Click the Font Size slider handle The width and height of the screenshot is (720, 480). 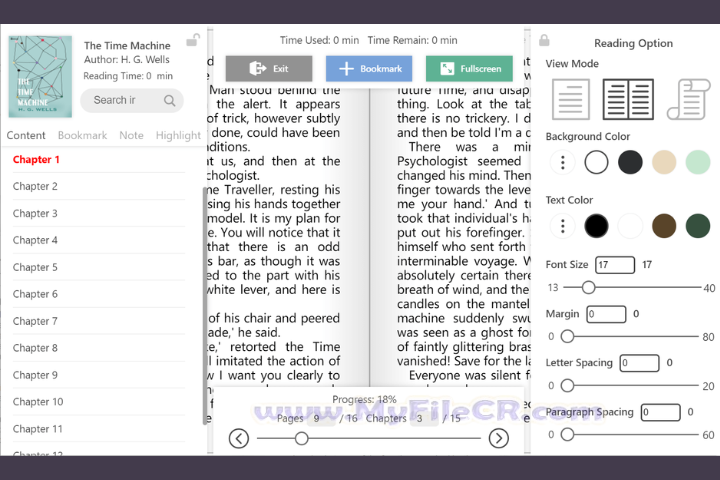point(588,288)
